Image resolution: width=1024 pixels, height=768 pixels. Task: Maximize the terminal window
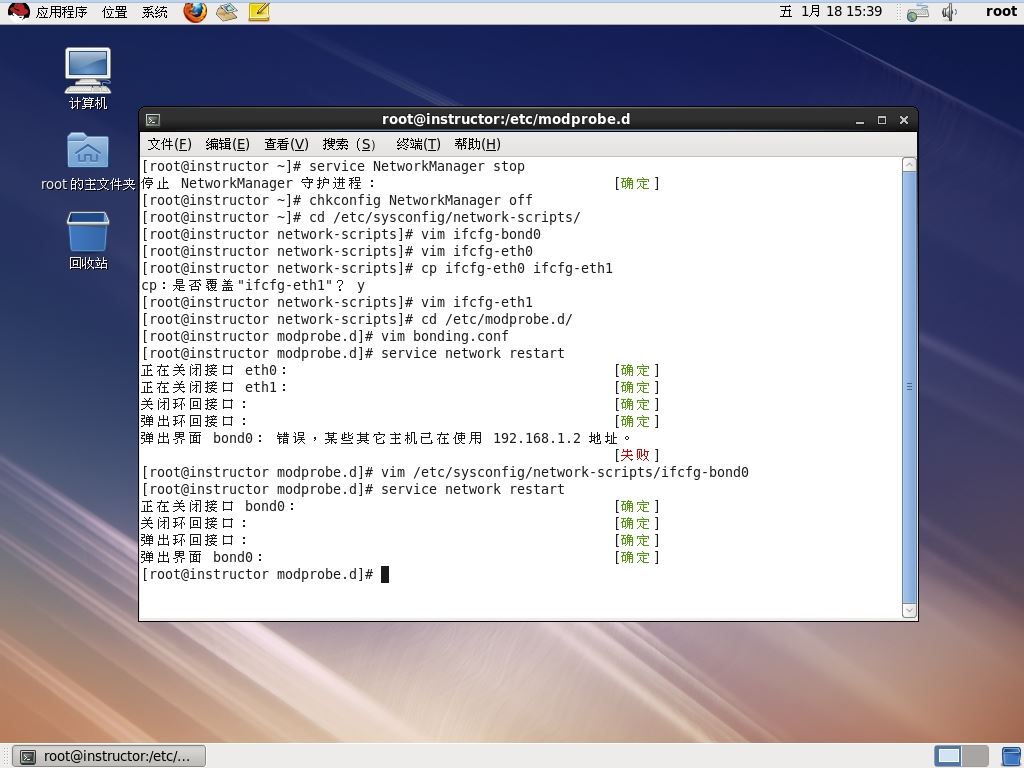pyautogui.click(x=882, y=120)
